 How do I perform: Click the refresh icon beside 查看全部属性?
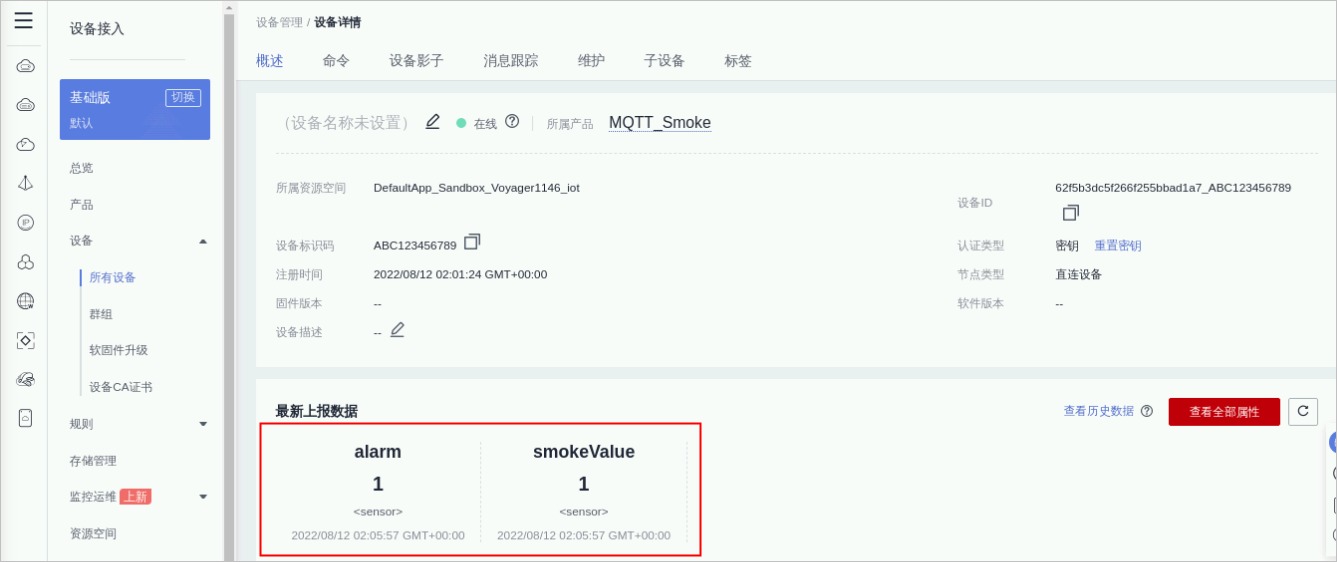1302,411
